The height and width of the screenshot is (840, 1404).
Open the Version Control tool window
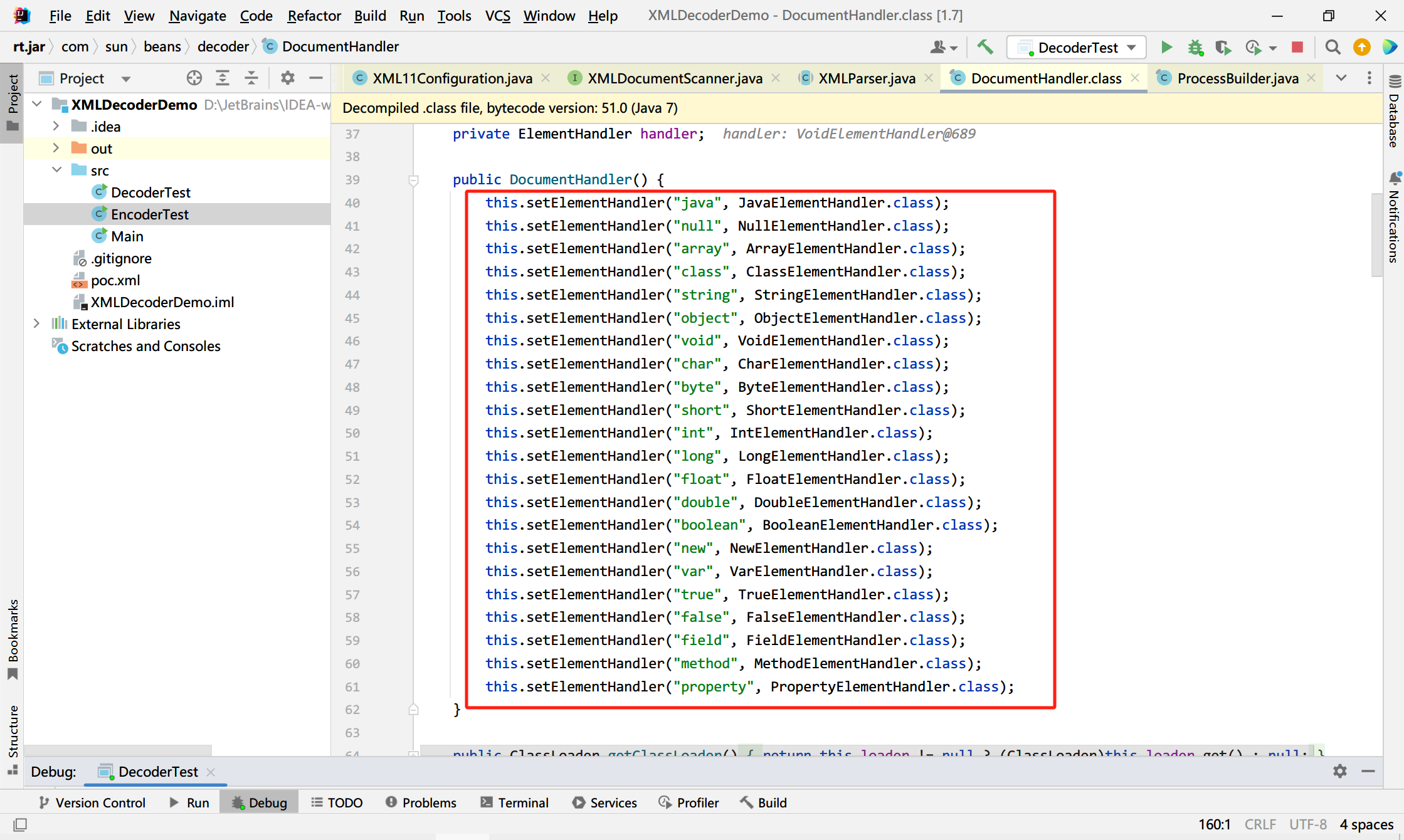(92, 802)
